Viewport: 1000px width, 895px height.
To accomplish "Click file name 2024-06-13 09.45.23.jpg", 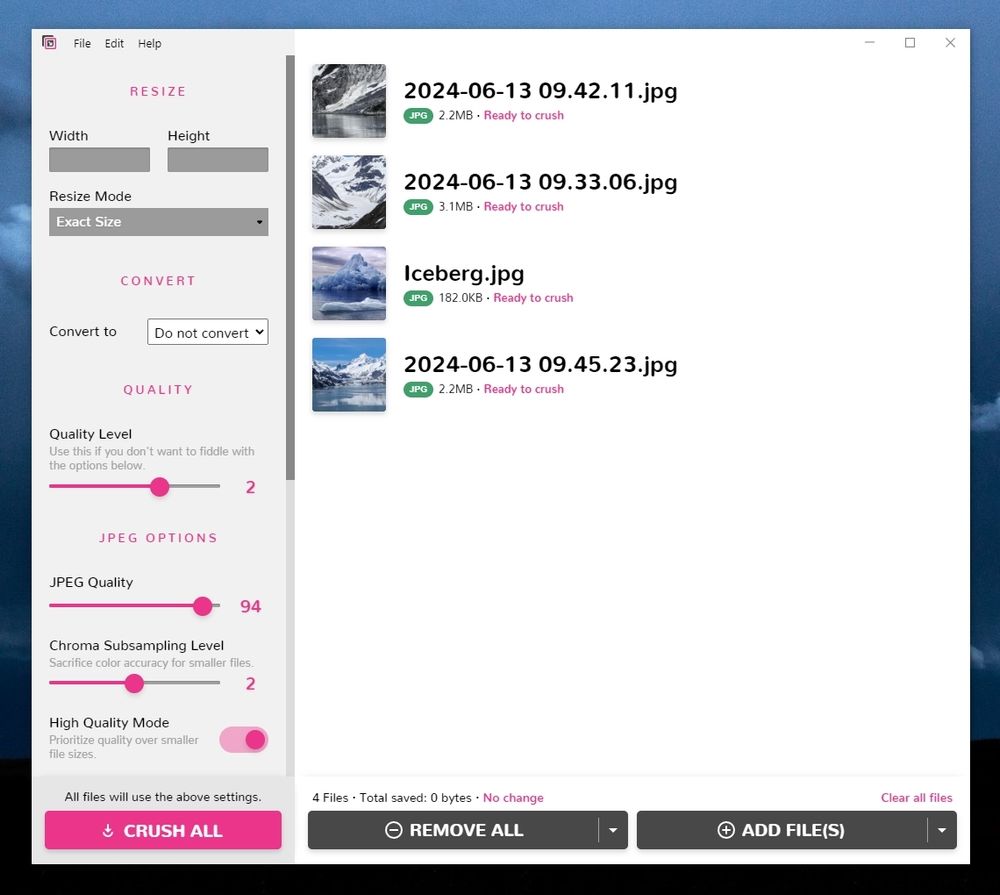I will tap(541, 364).
